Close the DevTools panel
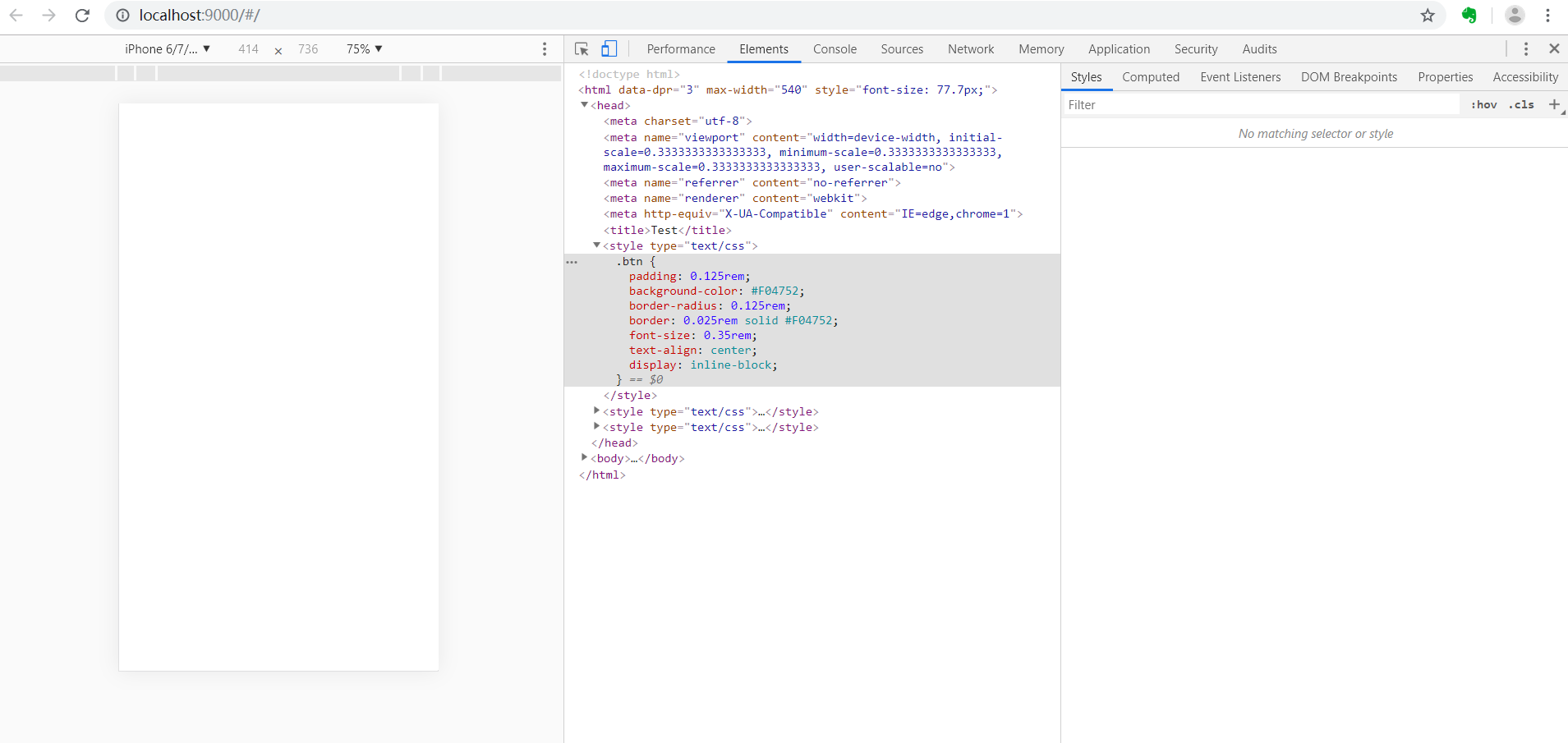Viewport: 1568px width, 743px height. click(x=1554, y=49)
